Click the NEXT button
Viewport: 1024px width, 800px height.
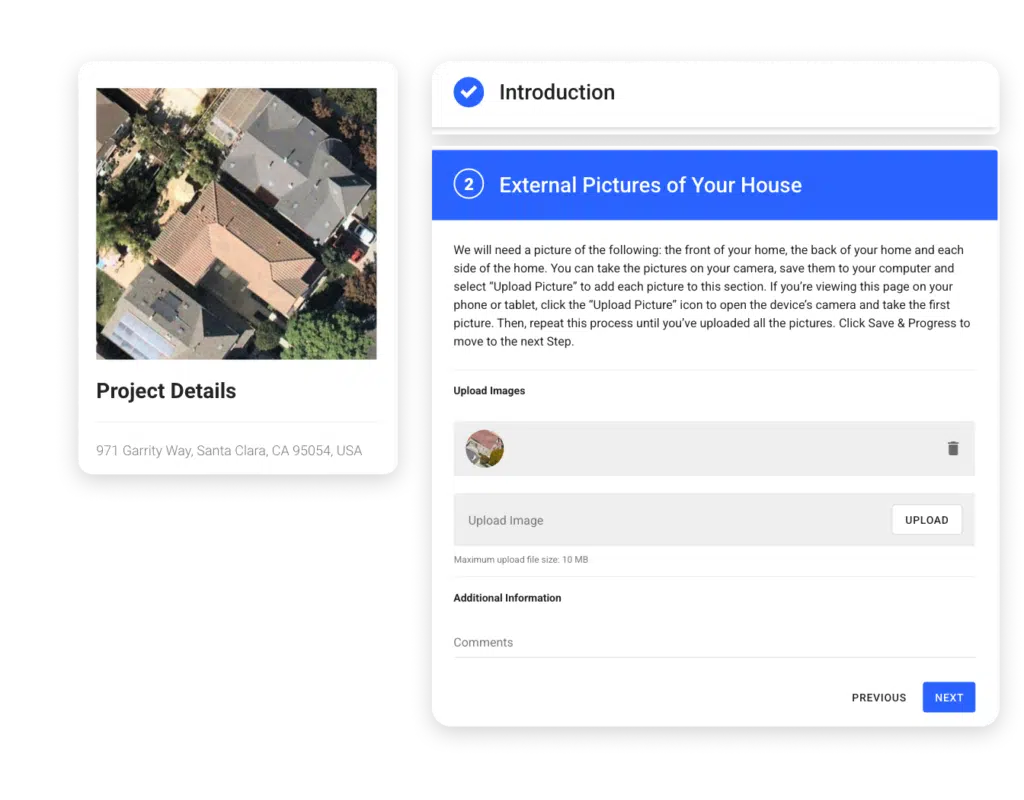pyautogui.click(x=948, y=697)
